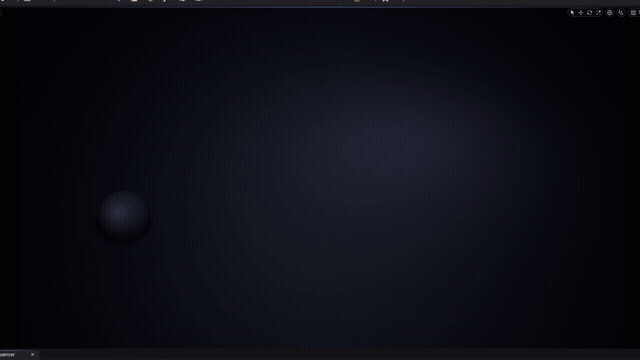Toggle the grid snapping icon

point(633,13)
